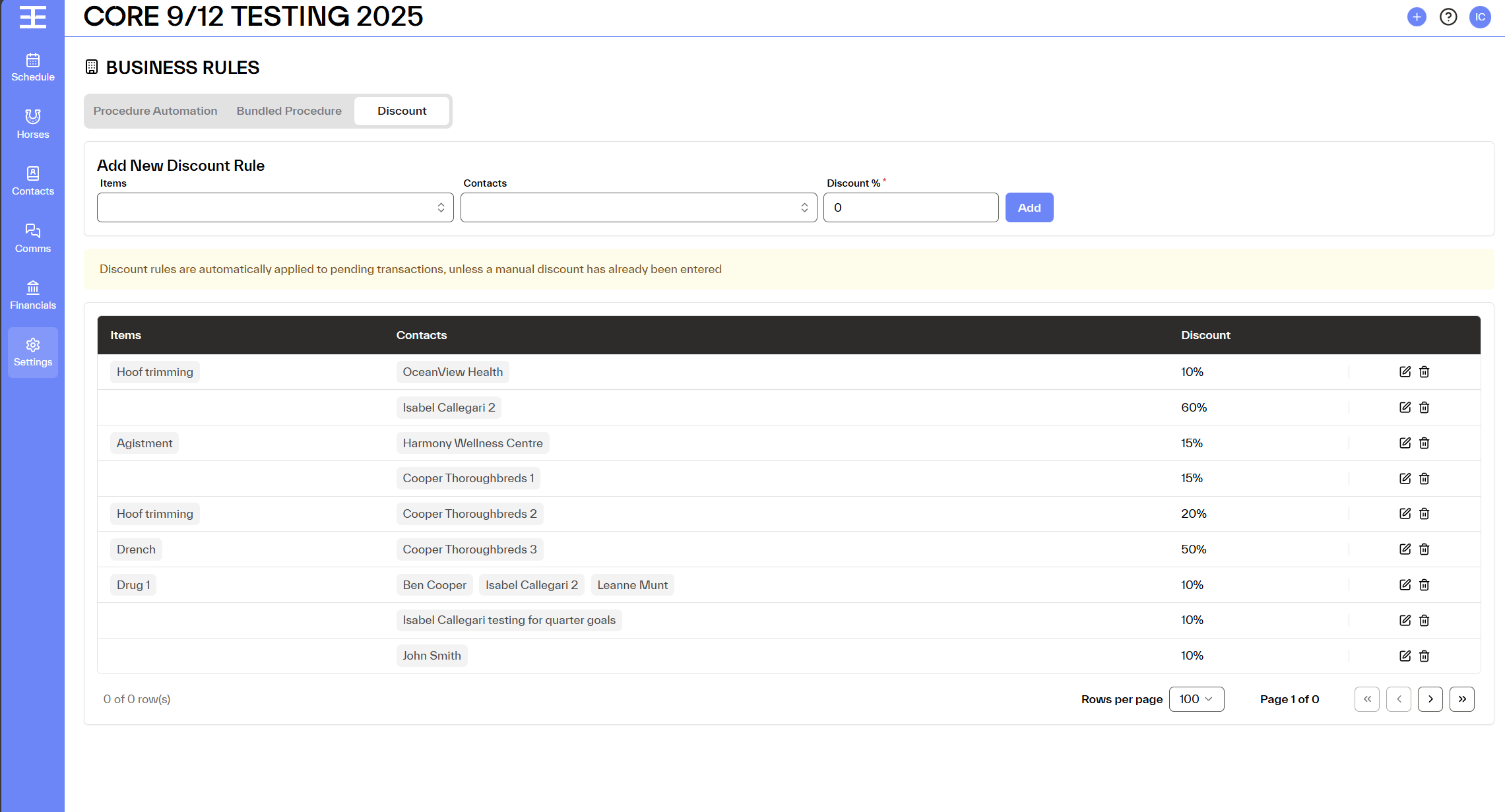This screenshot has width=1505, height=812.
Task: Open the help question mark icon
Action: [1448, 17]
